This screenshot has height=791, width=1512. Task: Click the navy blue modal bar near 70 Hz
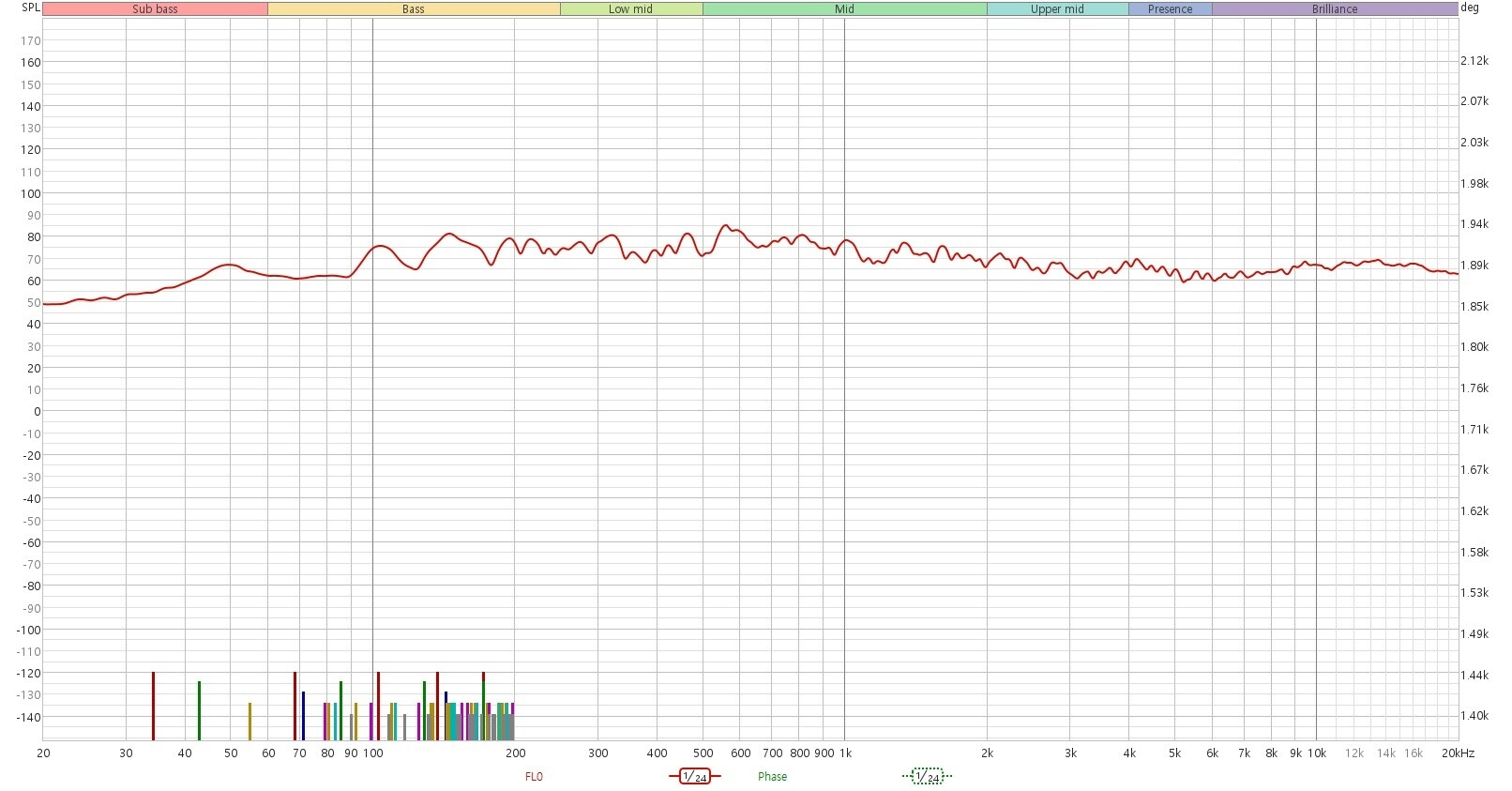tap(303, 716)
